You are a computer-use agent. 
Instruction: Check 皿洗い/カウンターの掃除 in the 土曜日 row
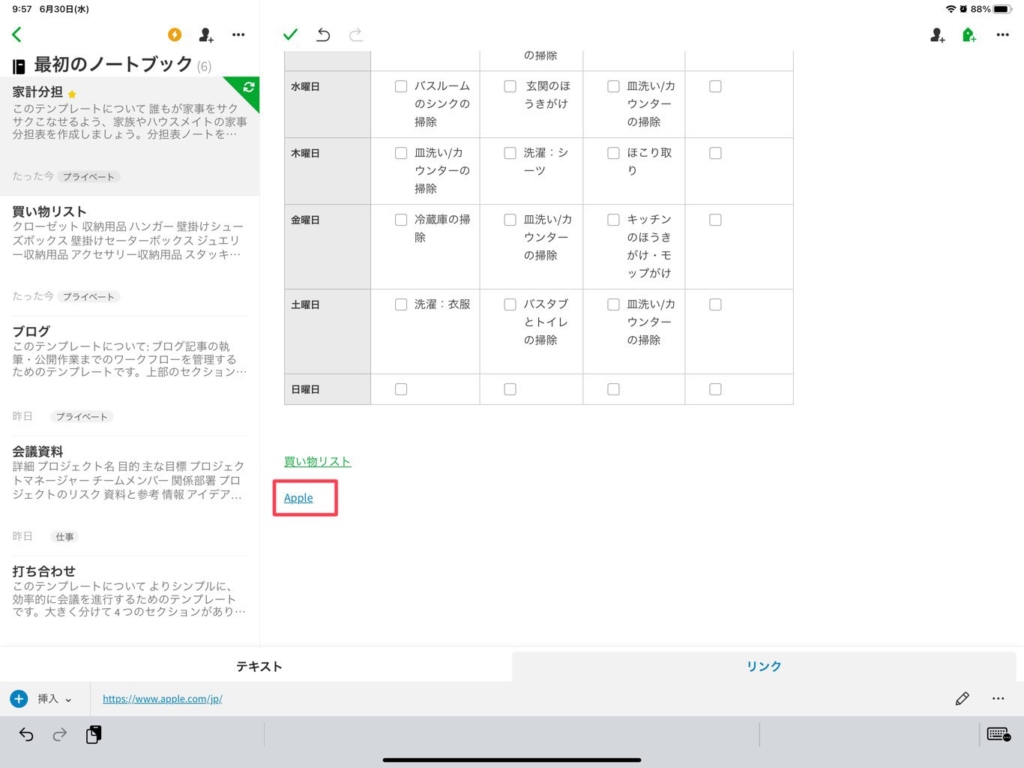pyautogui.click(x=613, y=304)
